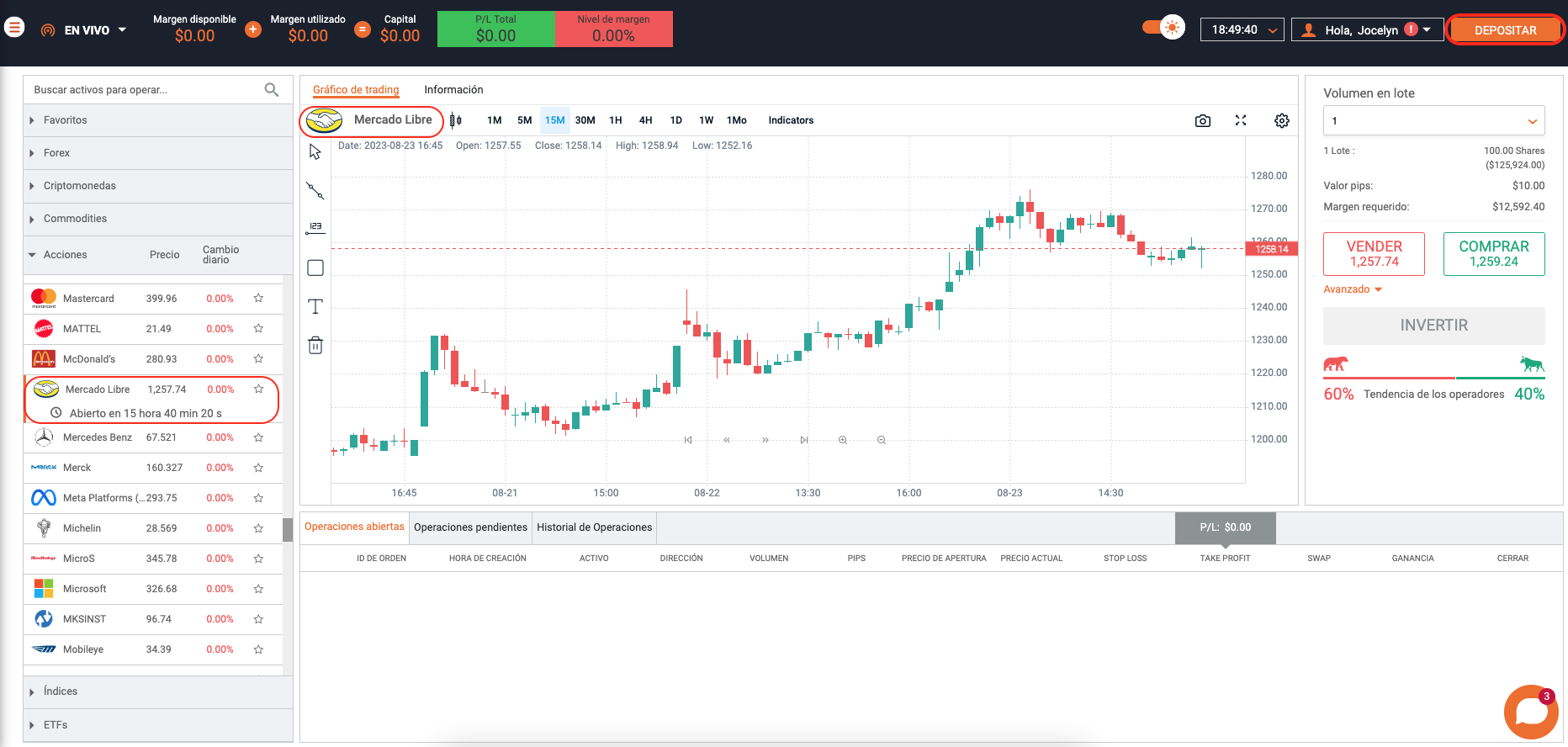Favorite MATTEL with its star

(258, 328)
